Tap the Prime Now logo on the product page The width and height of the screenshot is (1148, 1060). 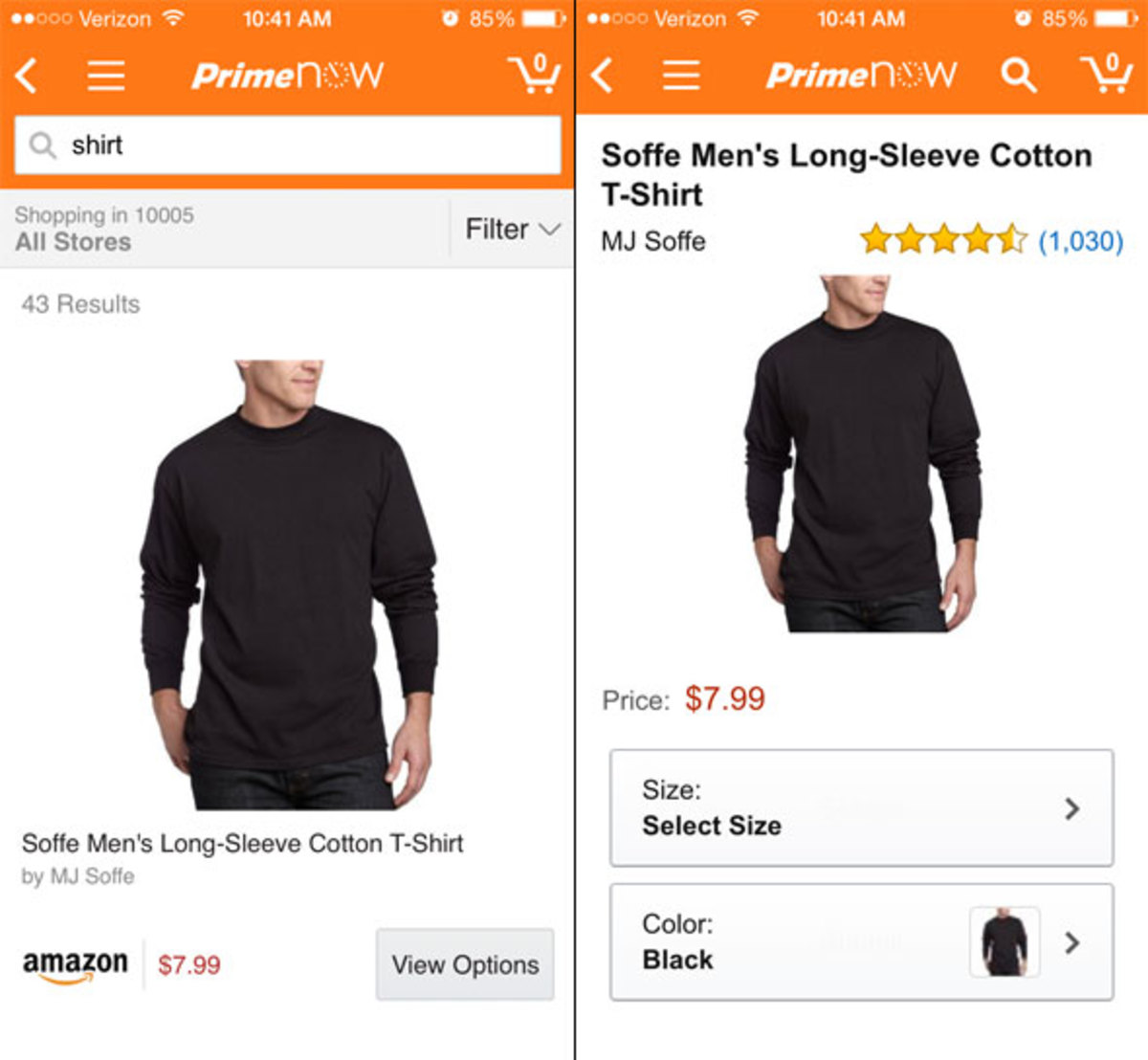[860, 75]
